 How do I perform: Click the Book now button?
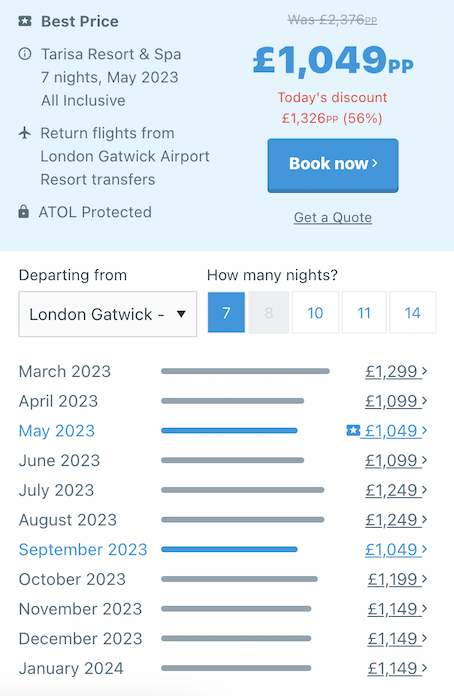click(333, 165)
